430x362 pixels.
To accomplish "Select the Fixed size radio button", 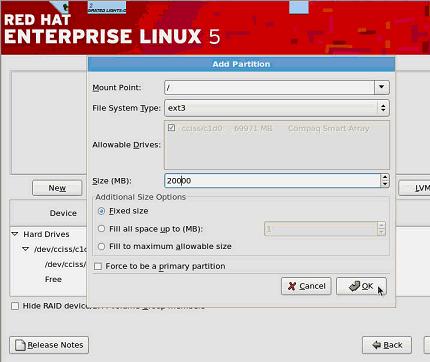I will tap(101, 211).
